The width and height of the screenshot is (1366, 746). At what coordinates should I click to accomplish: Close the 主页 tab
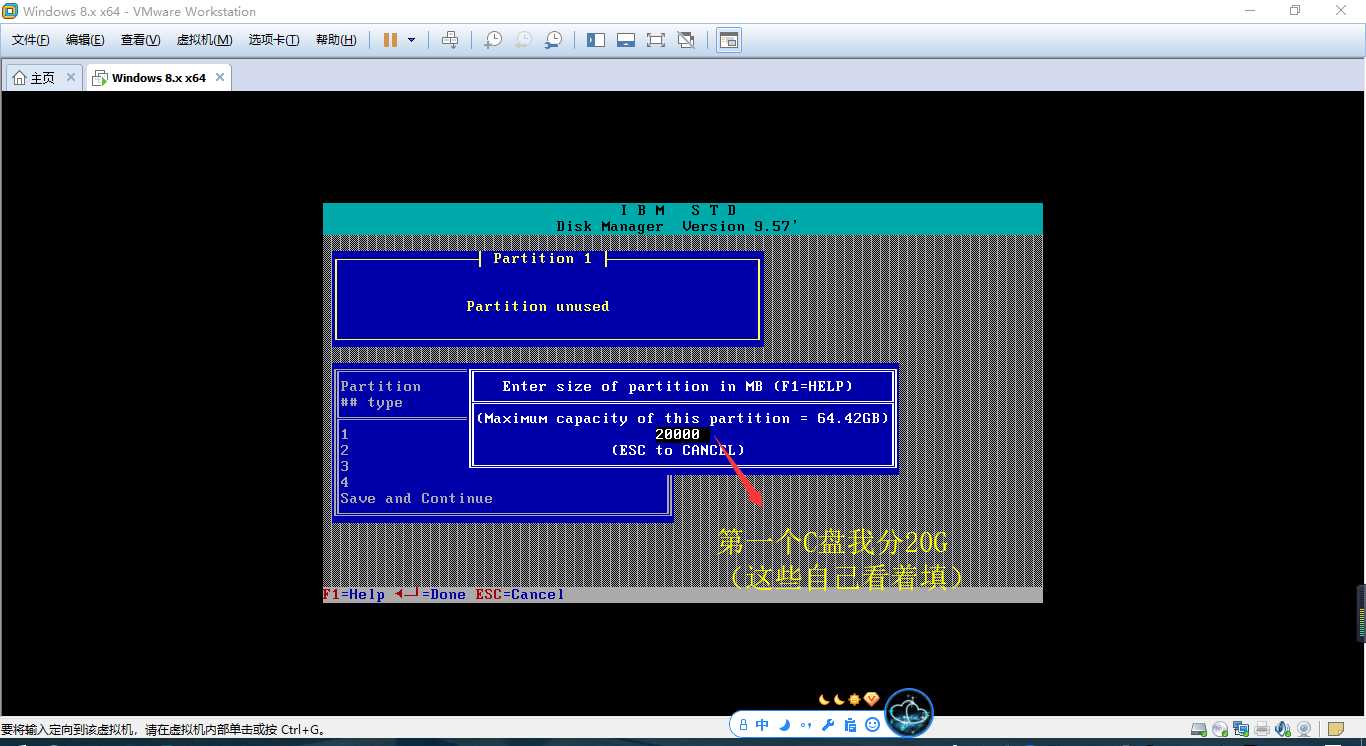(x=71, y=77)
